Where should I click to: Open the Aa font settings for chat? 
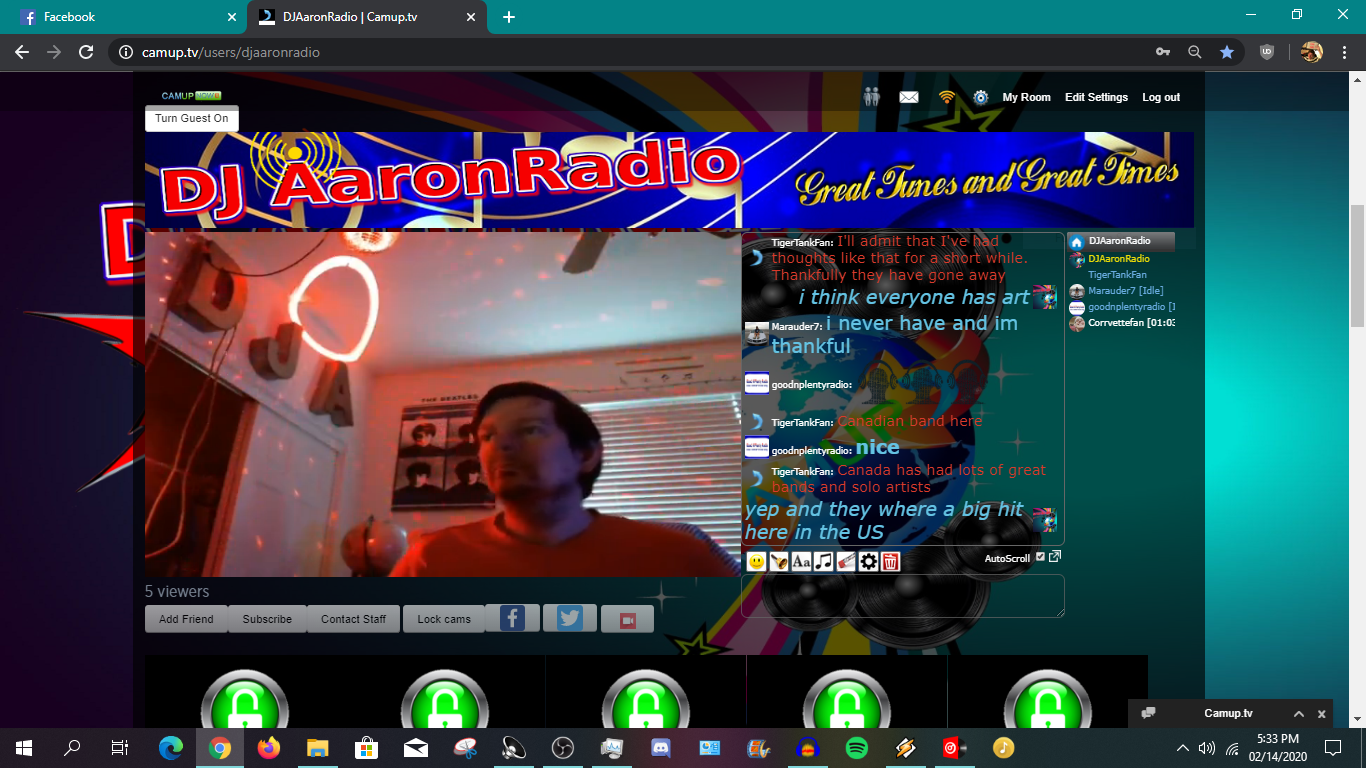[801, 561]
